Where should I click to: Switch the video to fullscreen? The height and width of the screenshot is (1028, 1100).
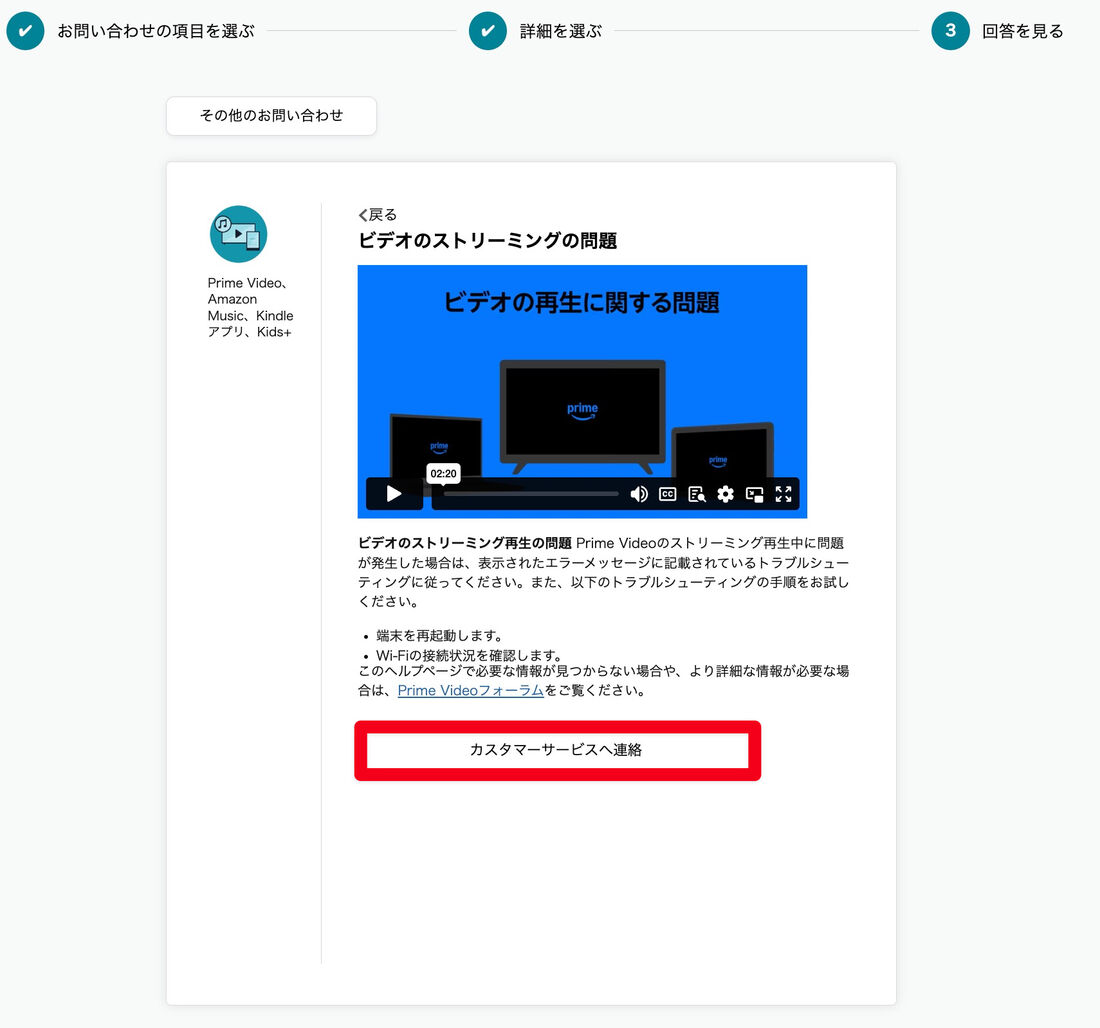tap(784, 495)
